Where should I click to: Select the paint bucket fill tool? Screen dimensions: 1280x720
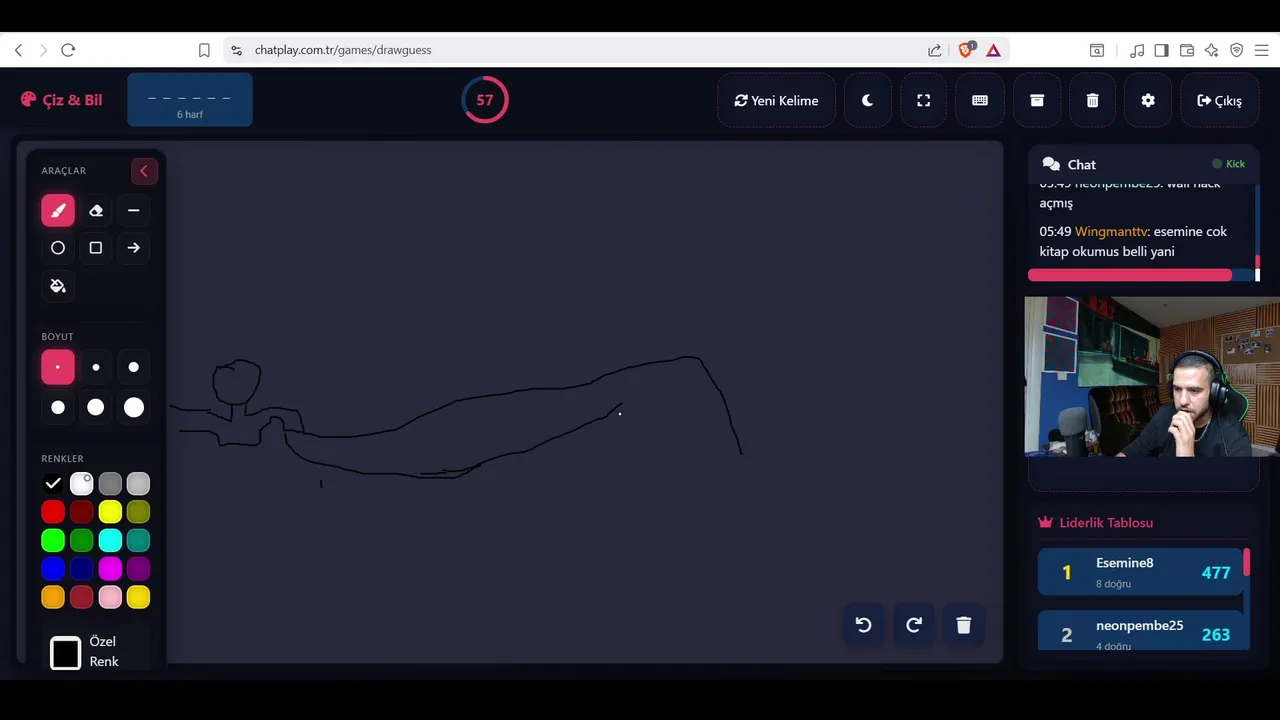pyautogui.click(x=58, y=286)
